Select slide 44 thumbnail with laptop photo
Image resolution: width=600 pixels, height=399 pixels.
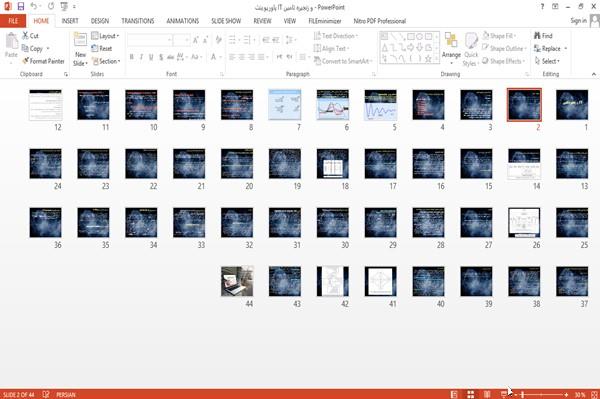click(237, 281)
